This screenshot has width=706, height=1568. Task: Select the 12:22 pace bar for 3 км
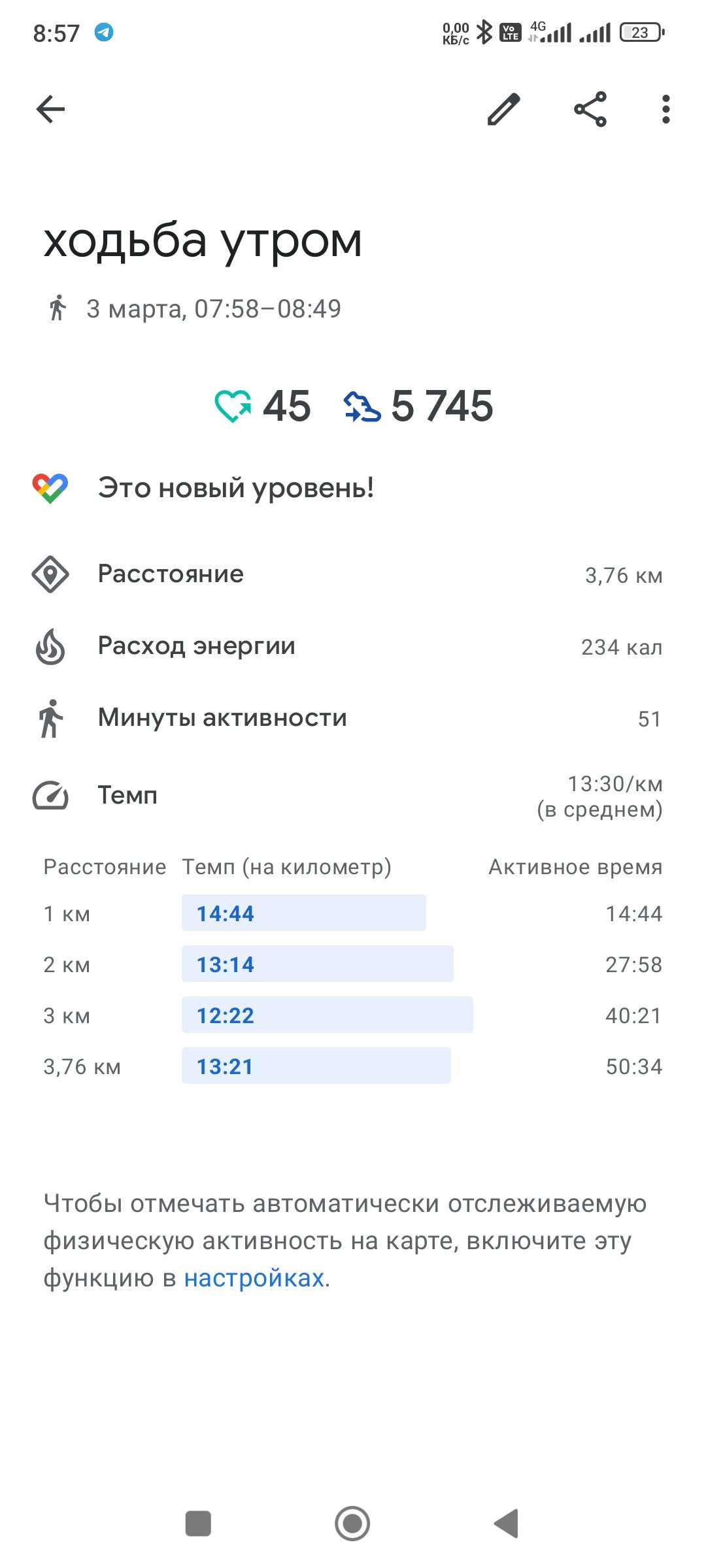coord(328,1015)
